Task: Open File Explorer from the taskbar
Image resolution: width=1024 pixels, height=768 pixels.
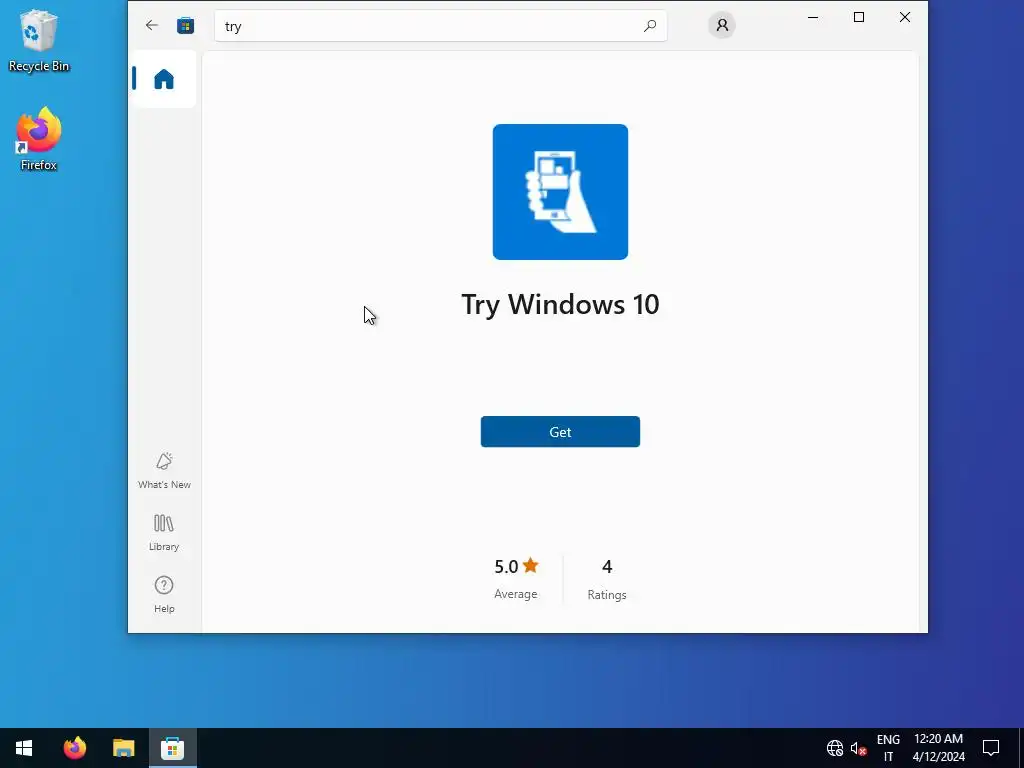Action: pos(123,748)
